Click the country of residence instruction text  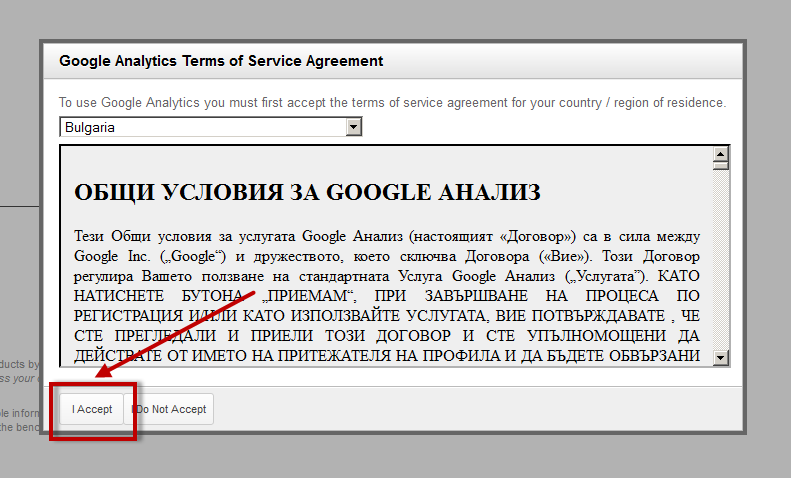click(392, 103)
